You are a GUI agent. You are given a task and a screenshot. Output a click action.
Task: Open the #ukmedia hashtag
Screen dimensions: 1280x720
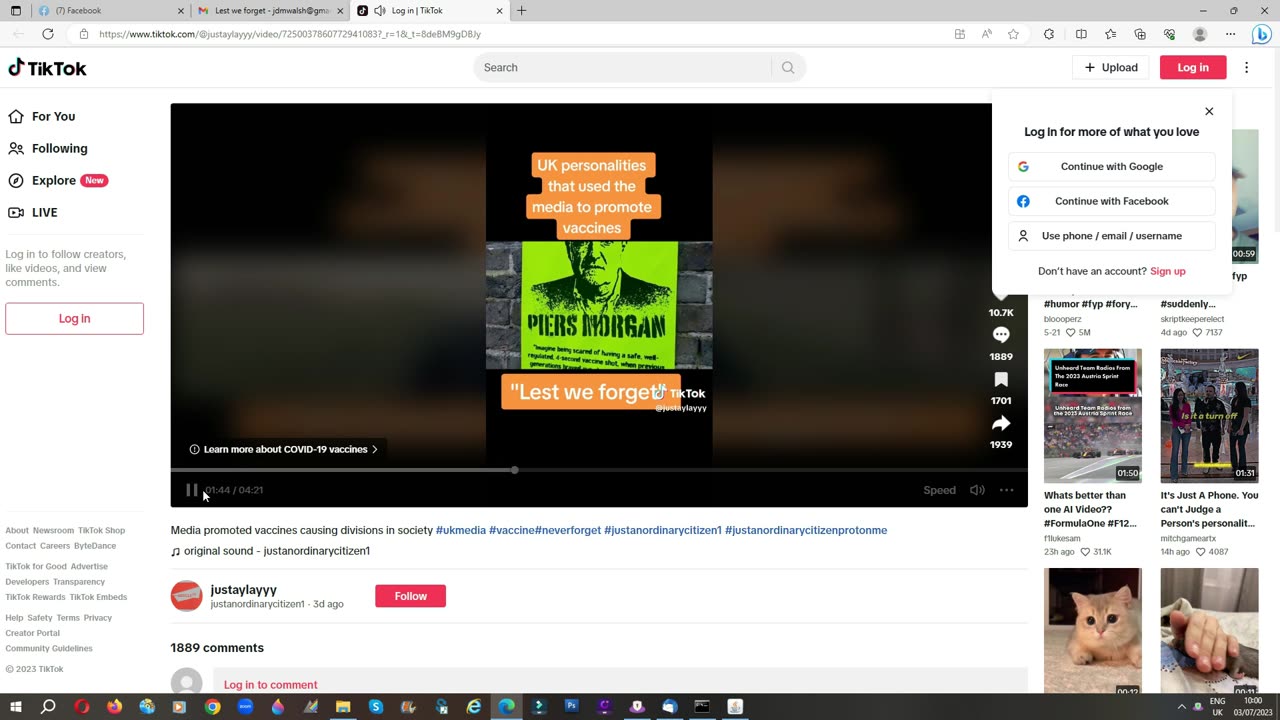[461, 530]
